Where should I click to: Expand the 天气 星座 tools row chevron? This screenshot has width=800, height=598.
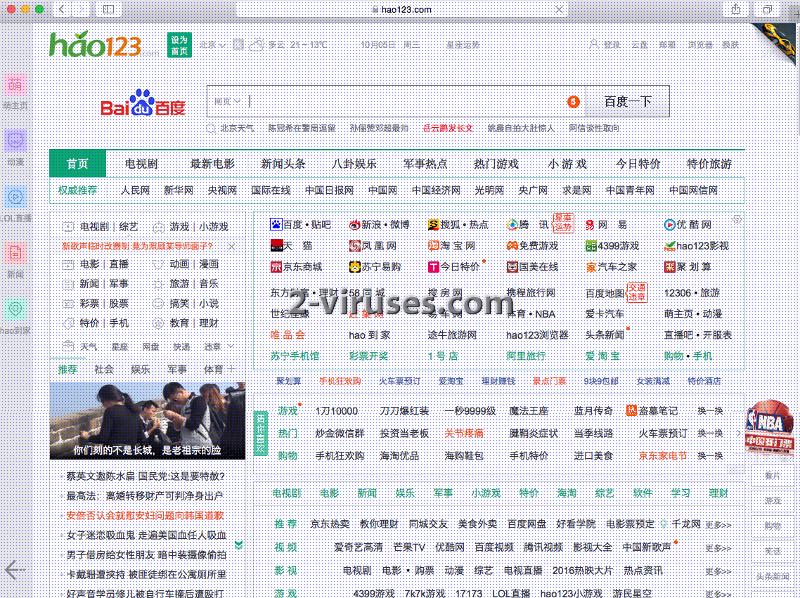coord(232,346)
